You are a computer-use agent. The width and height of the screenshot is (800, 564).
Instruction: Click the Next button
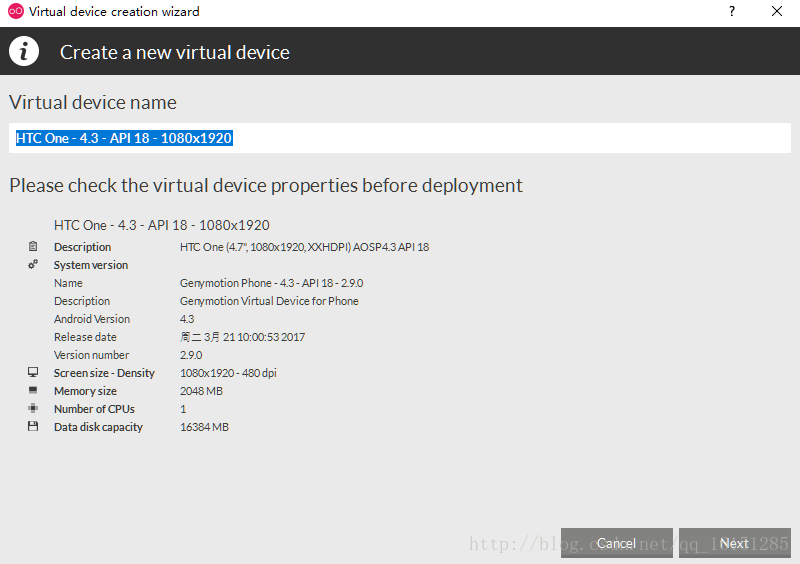coord(734,543)
